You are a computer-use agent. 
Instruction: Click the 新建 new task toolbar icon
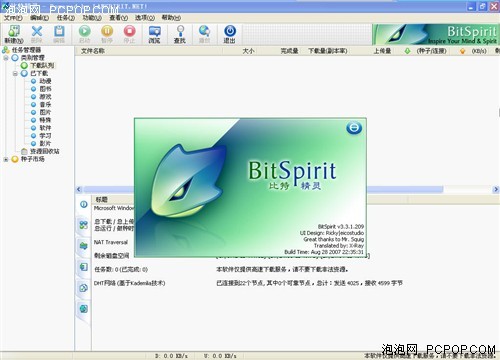(x=14, y=34)
